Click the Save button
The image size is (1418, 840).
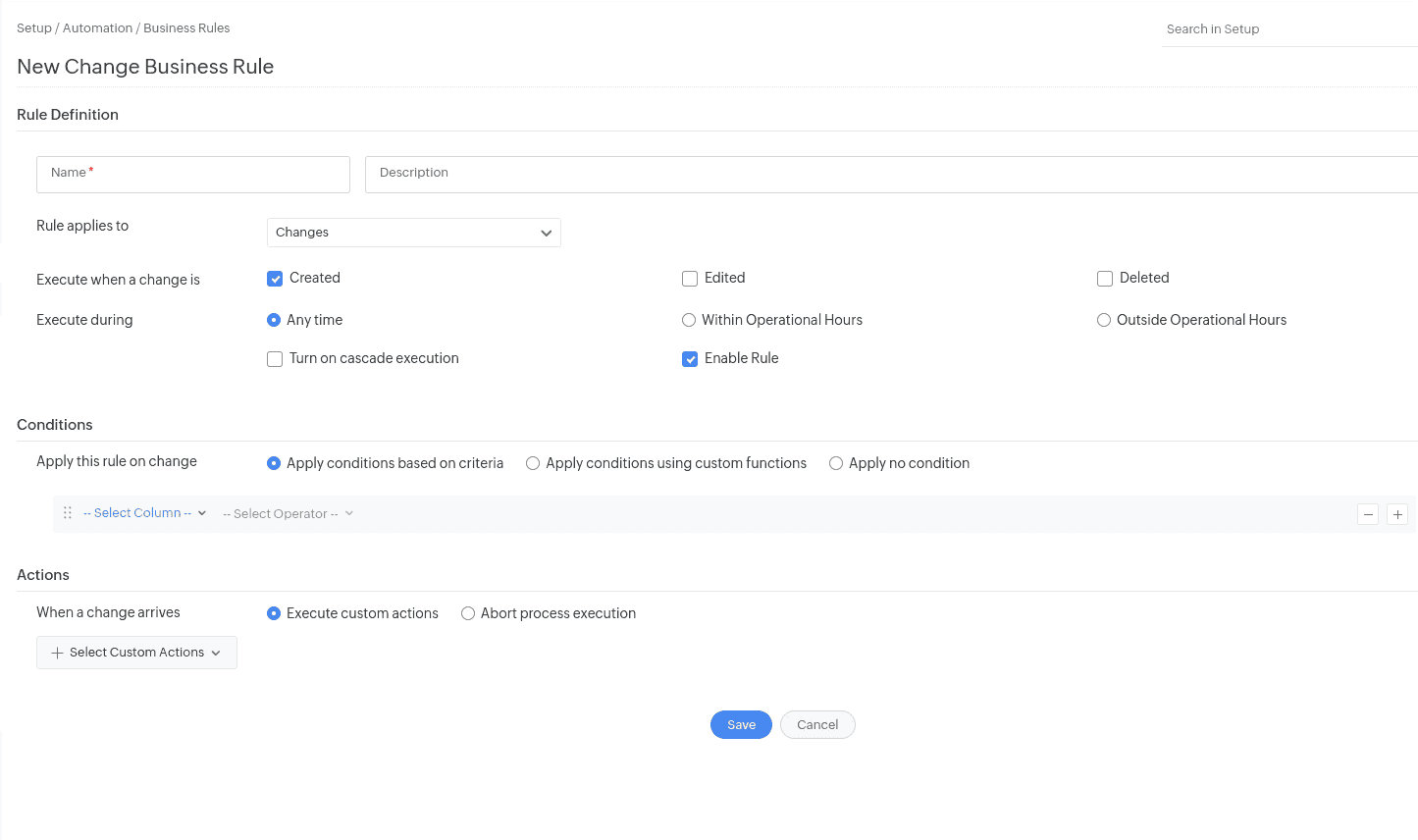pyautogui.click(x=741, y=725)
